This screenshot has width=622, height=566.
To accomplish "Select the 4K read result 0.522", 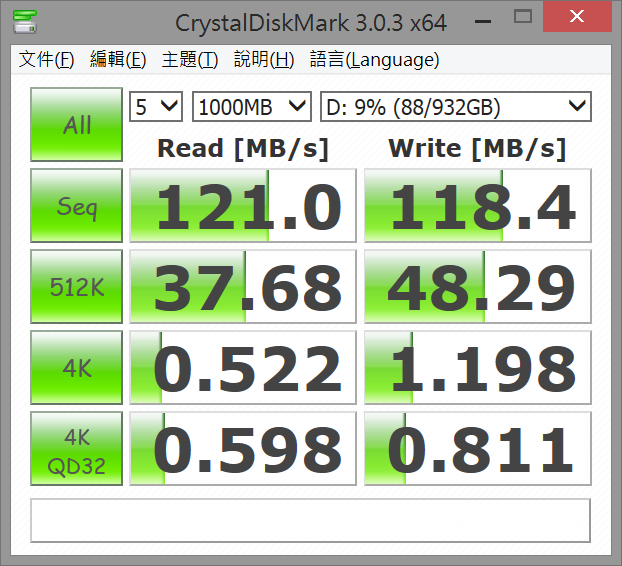I will pos(243,367).
